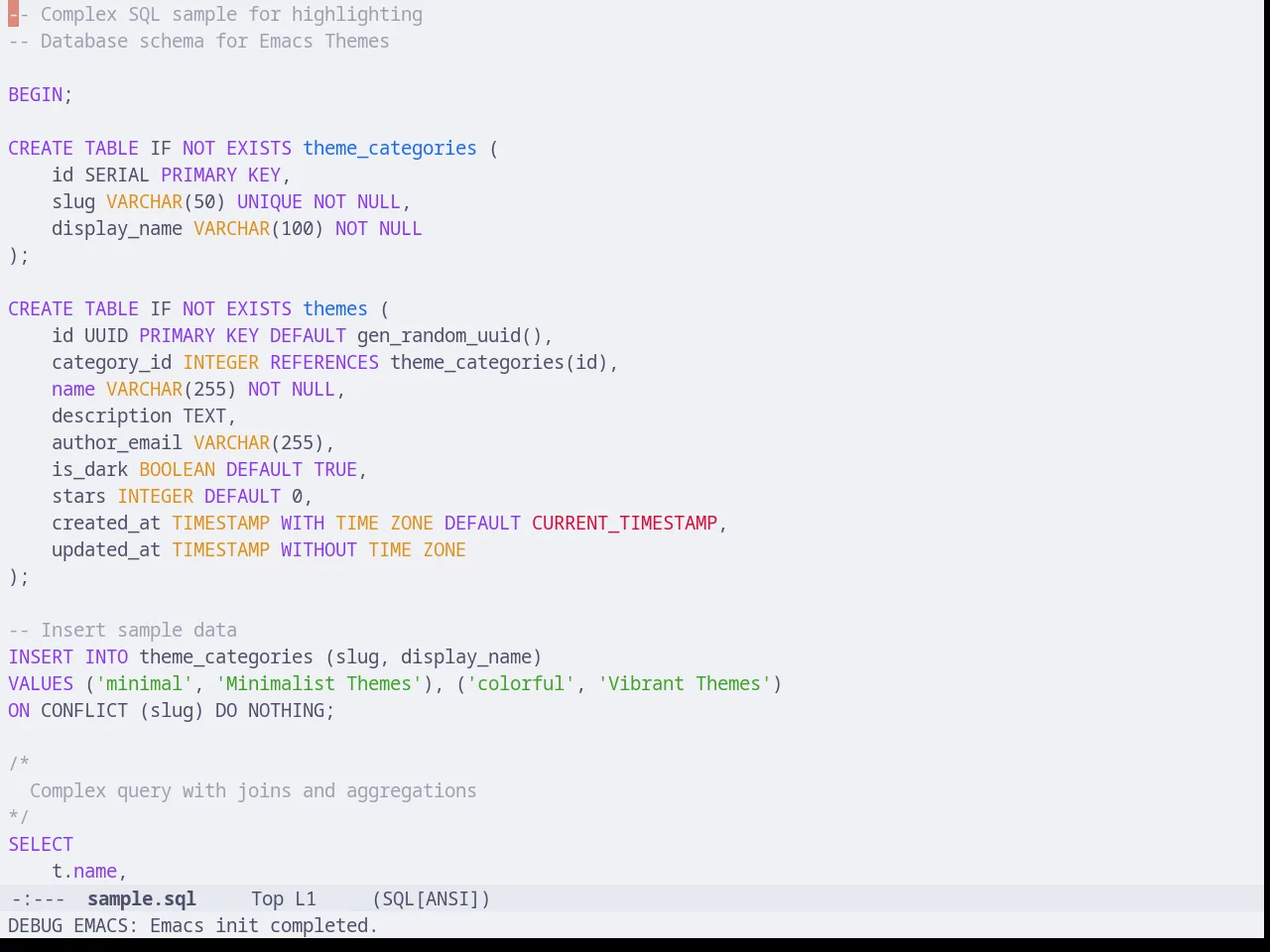
Task: Click BOOLEAN type on is_dark line
Action: click(x=177, y=470)
